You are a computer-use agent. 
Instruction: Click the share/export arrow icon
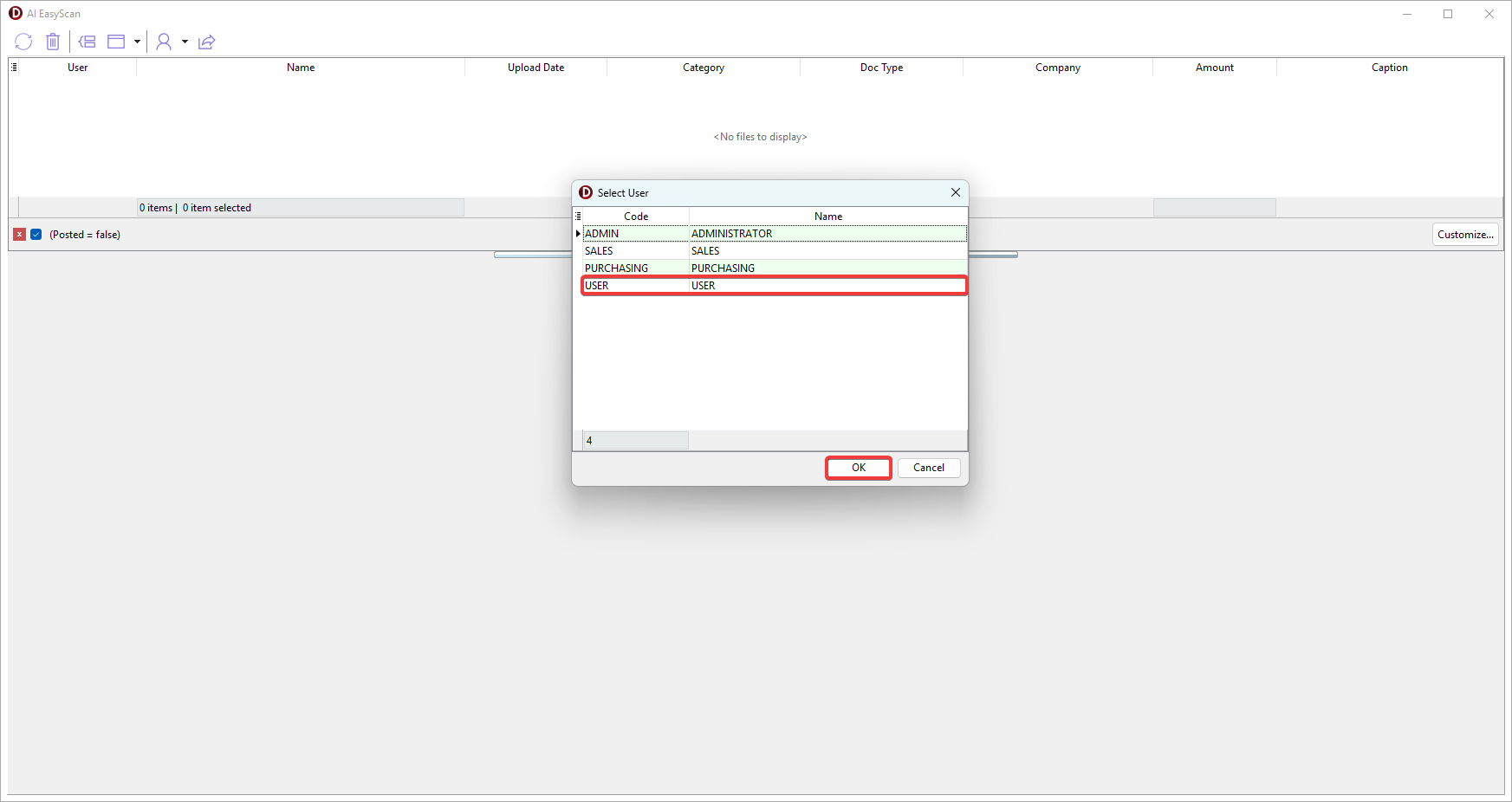[x=206, y=42]
